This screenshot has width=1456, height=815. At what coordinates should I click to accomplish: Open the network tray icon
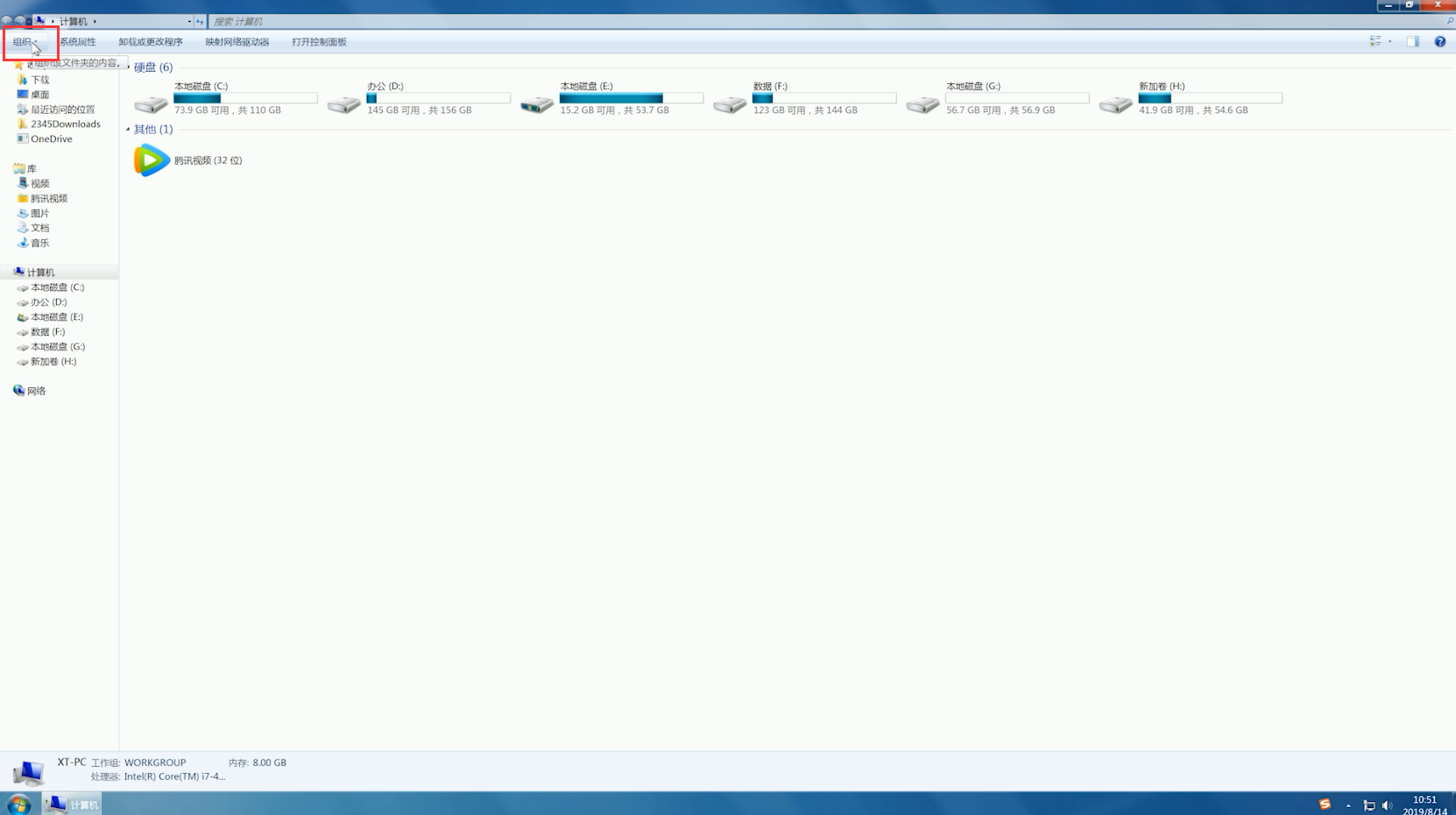(x=1368, y=805)
